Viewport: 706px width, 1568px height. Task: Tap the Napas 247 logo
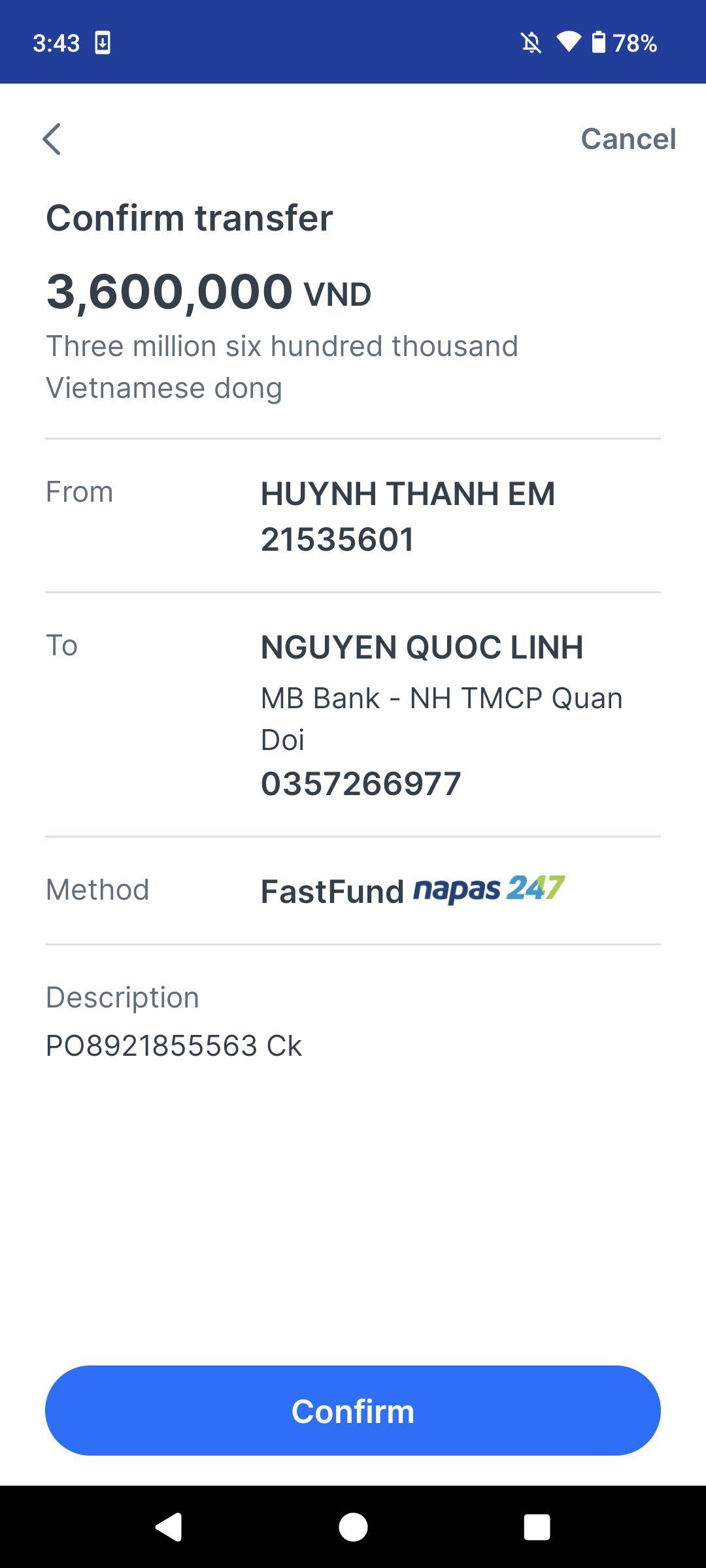tap(489, 889)
